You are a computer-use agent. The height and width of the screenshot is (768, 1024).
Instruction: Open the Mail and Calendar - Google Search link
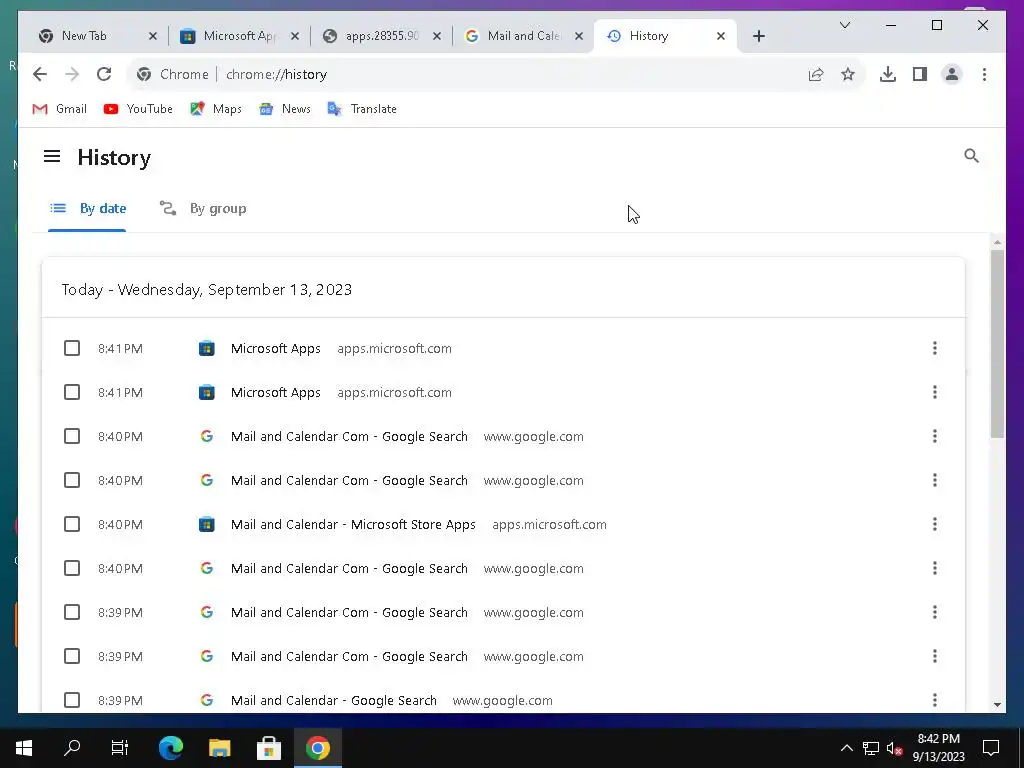point(333,700)
